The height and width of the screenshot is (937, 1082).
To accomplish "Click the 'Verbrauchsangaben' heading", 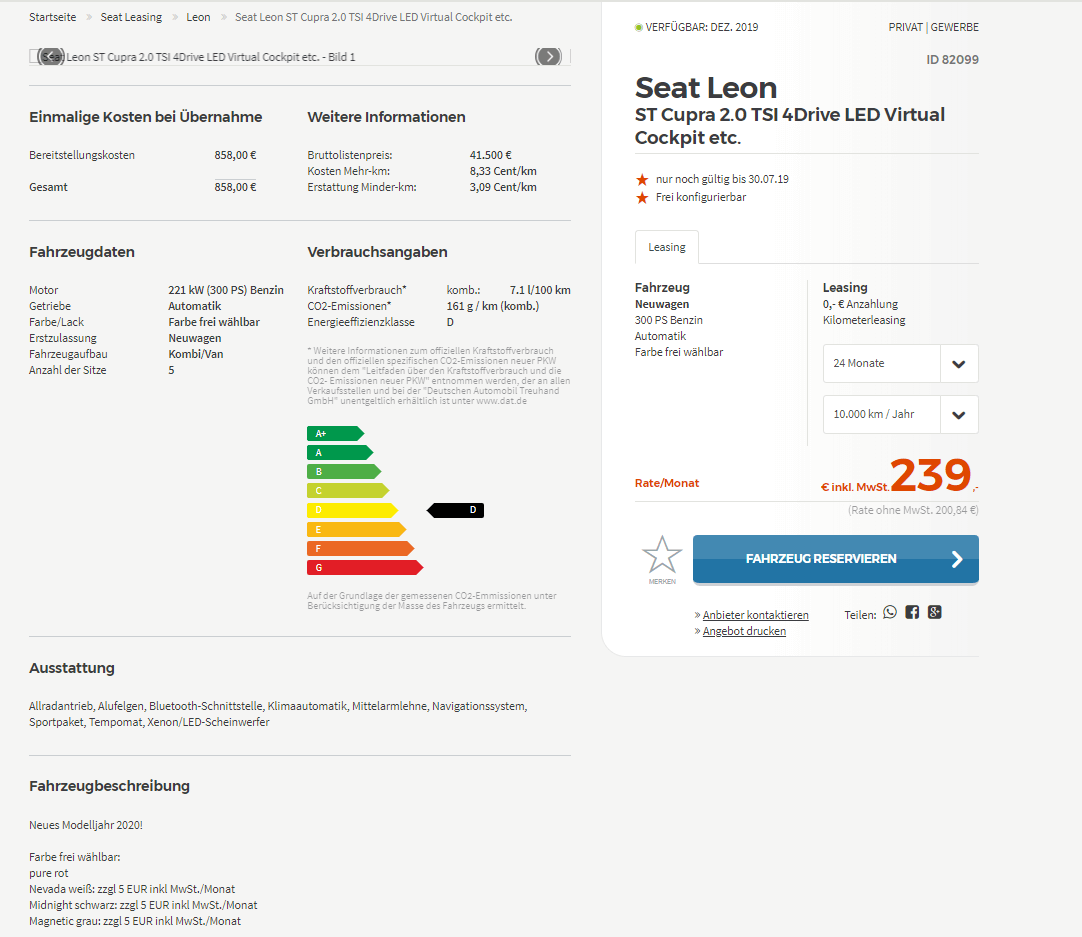I will point(377,252).
